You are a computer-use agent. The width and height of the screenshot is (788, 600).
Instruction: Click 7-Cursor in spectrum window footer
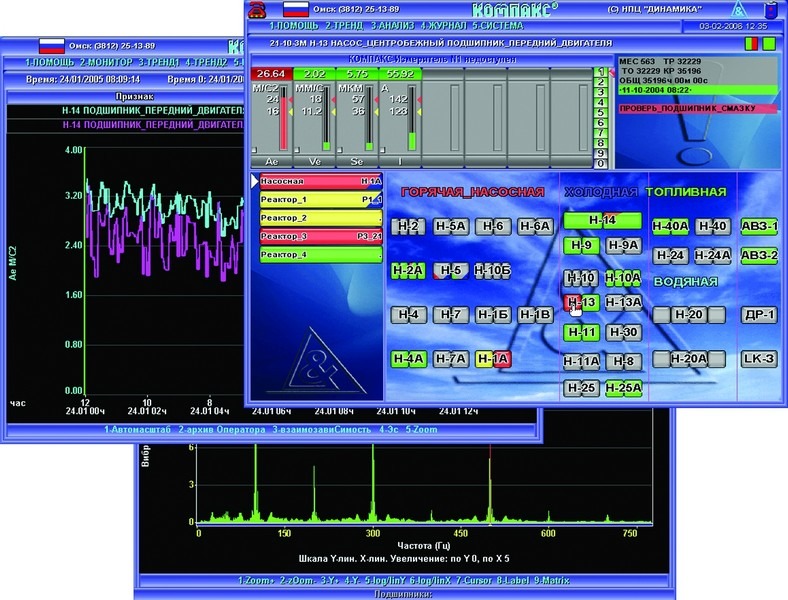pyautogui.click(x=474, y=580)
